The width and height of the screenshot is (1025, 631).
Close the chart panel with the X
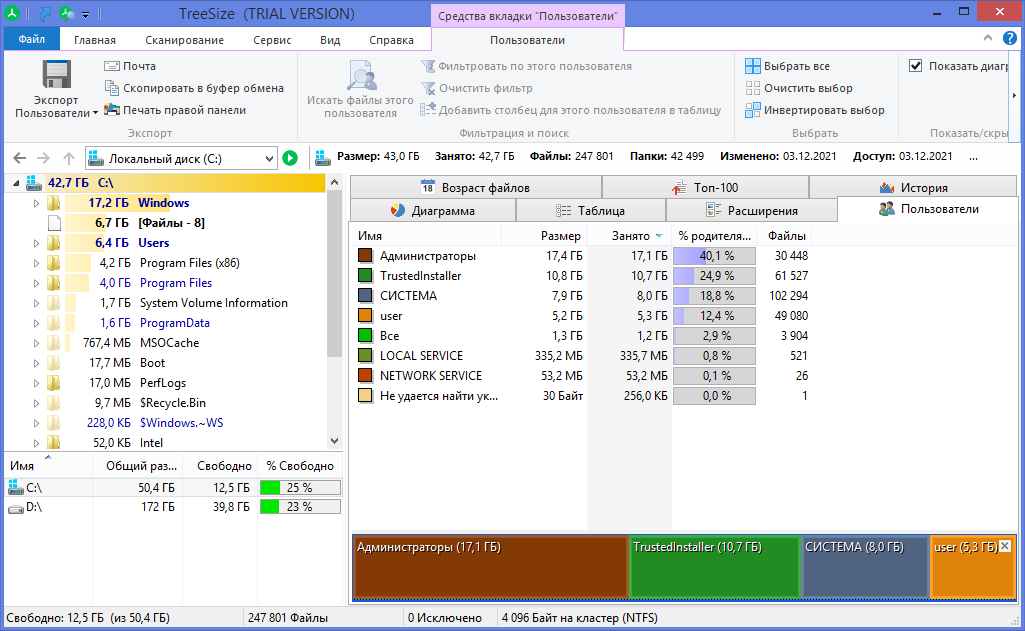tap(1005, 546)
